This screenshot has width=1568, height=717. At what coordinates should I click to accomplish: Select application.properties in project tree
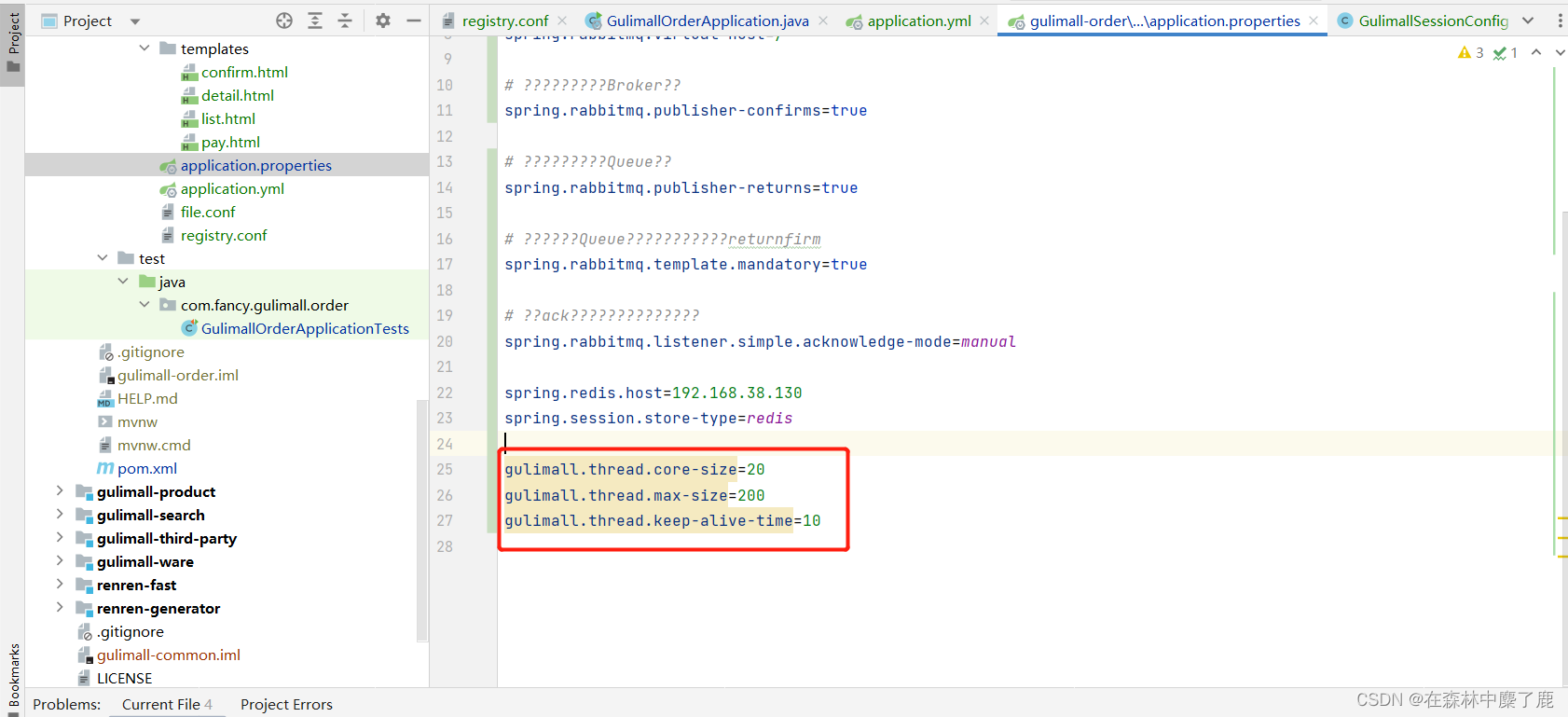(x=255, y=165)
